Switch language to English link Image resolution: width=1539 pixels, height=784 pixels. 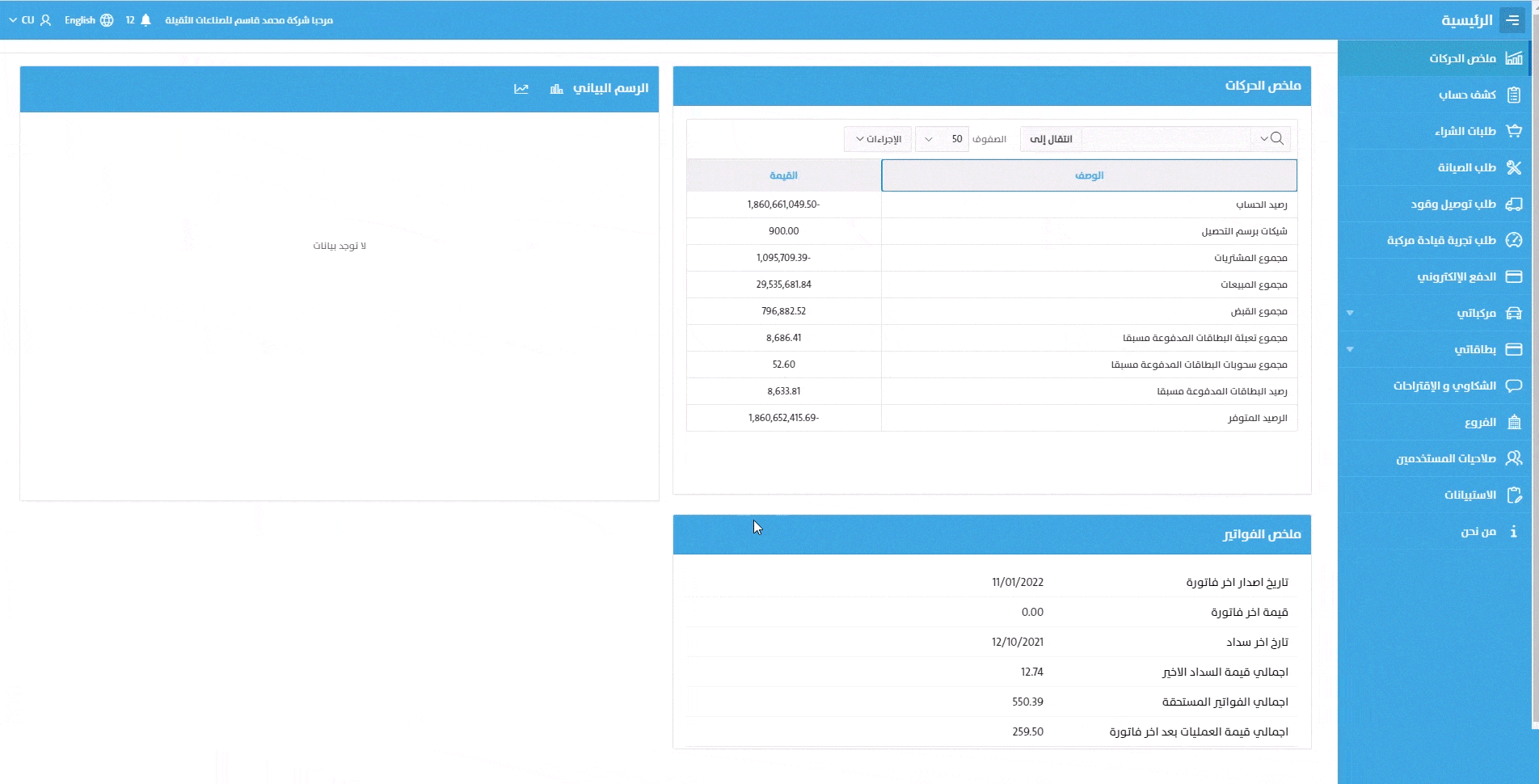click(80, 20)
